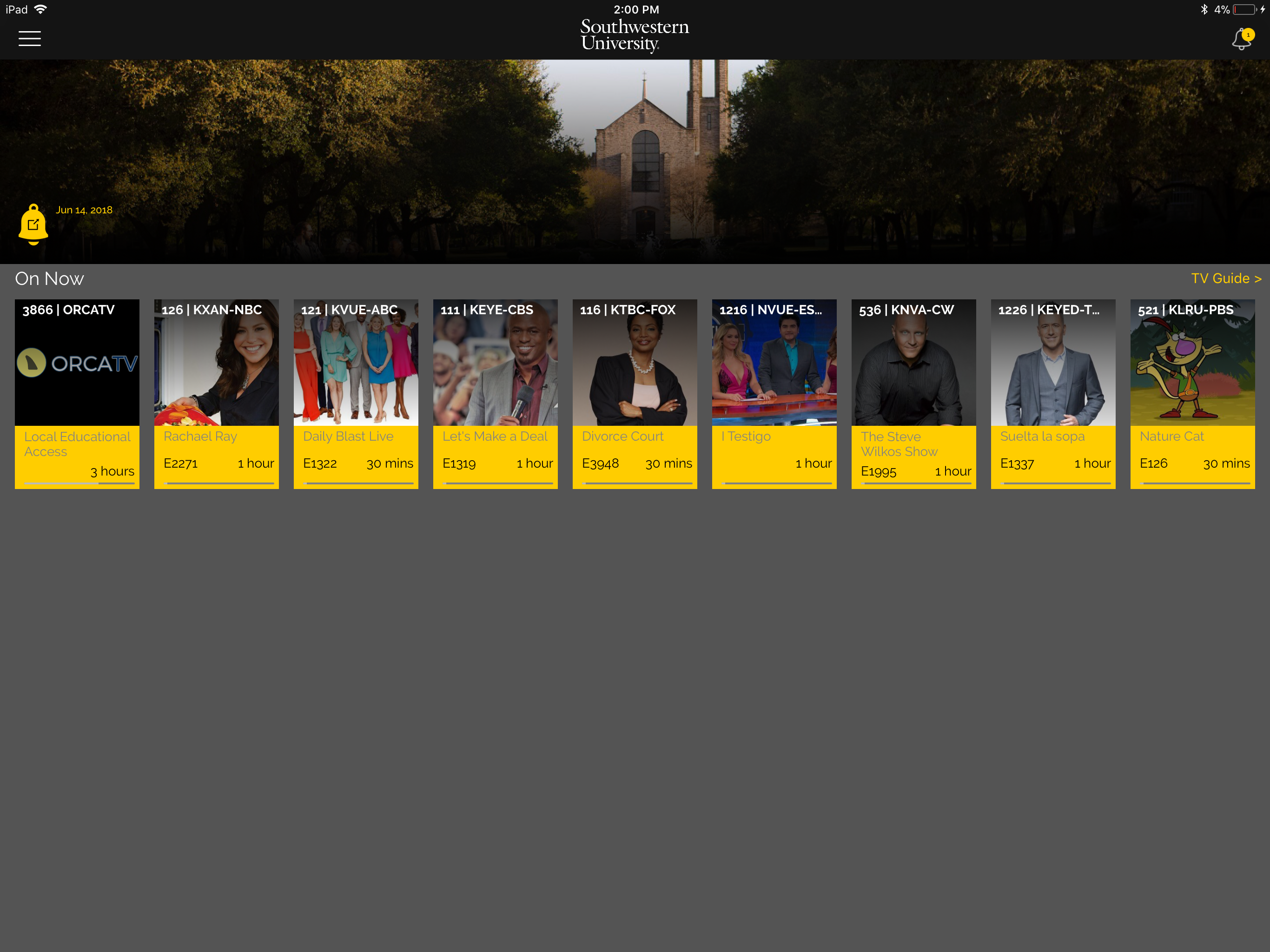Open Let's Make a Deal thumbnail

(496, 362)
